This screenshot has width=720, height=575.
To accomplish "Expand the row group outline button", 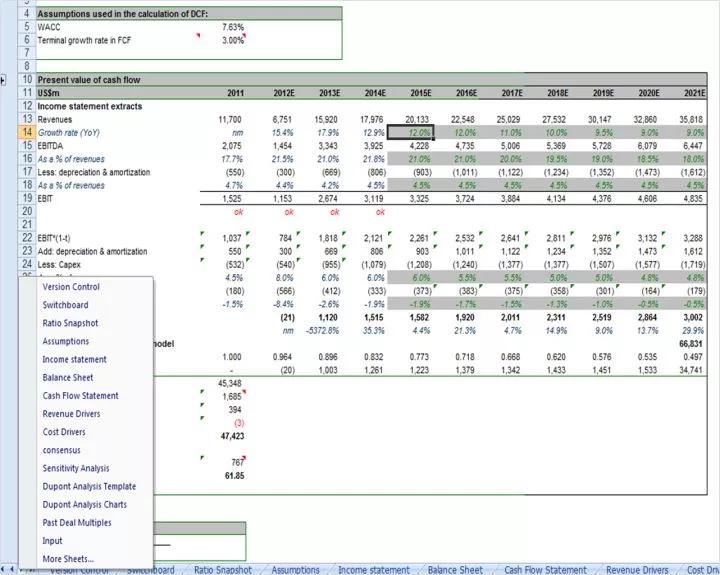I will (x=3, y=80).
